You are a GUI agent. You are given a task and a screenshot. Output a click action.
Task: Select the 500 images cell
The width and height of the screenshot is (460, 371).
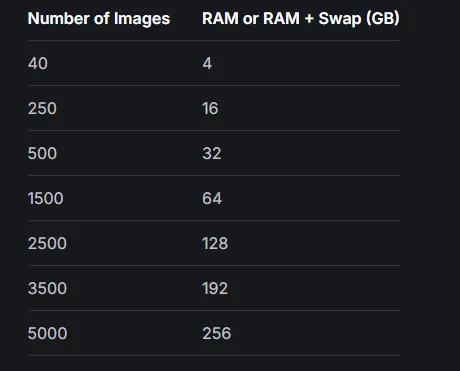[x=42, y=153]
